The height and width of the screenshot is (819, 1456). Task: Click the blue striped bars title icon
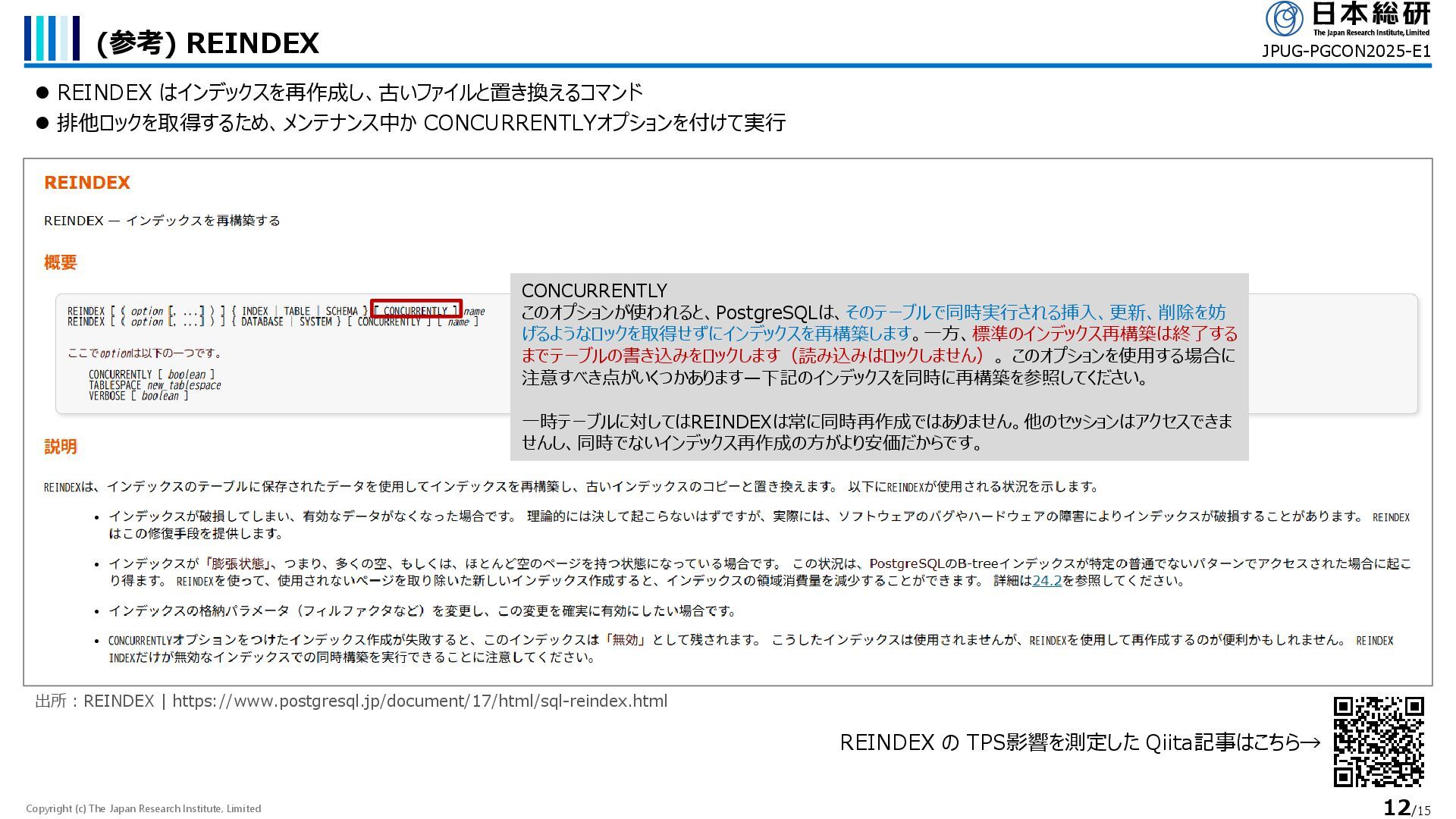[52, 38]
